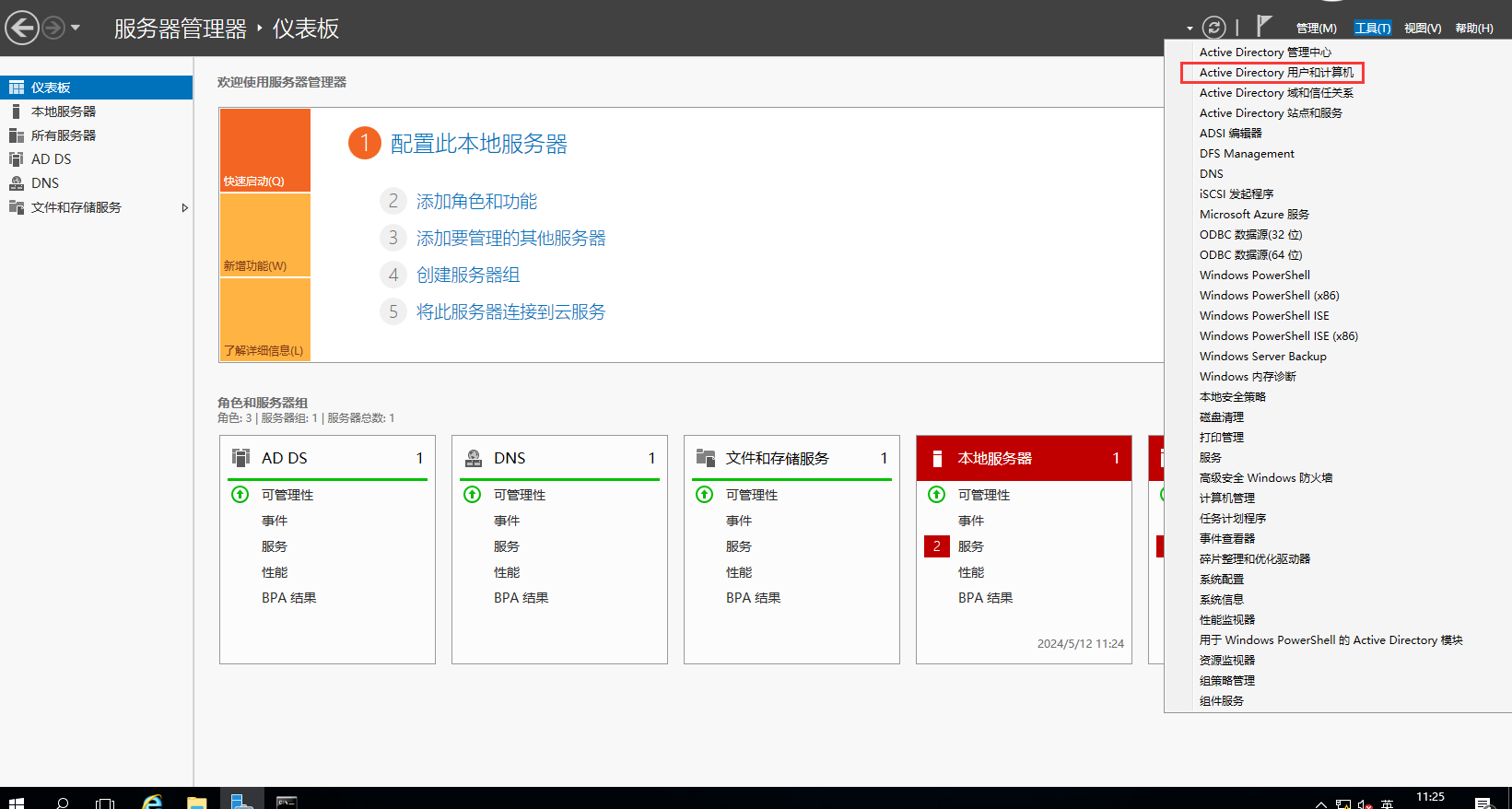Screen dimensions: 1512x809
Task: Click 创建服务器组 link
Action: click(x=468, y=275)
